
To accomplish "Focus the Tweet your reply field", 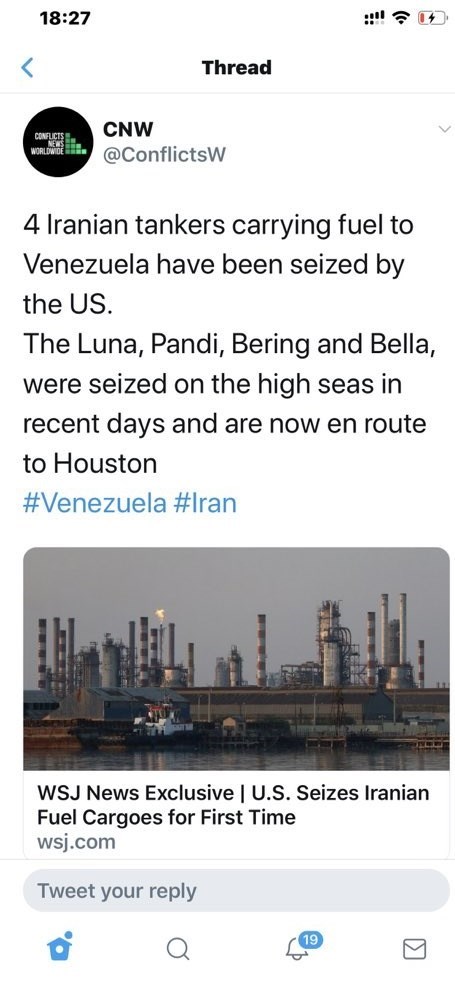I will 236,890.
